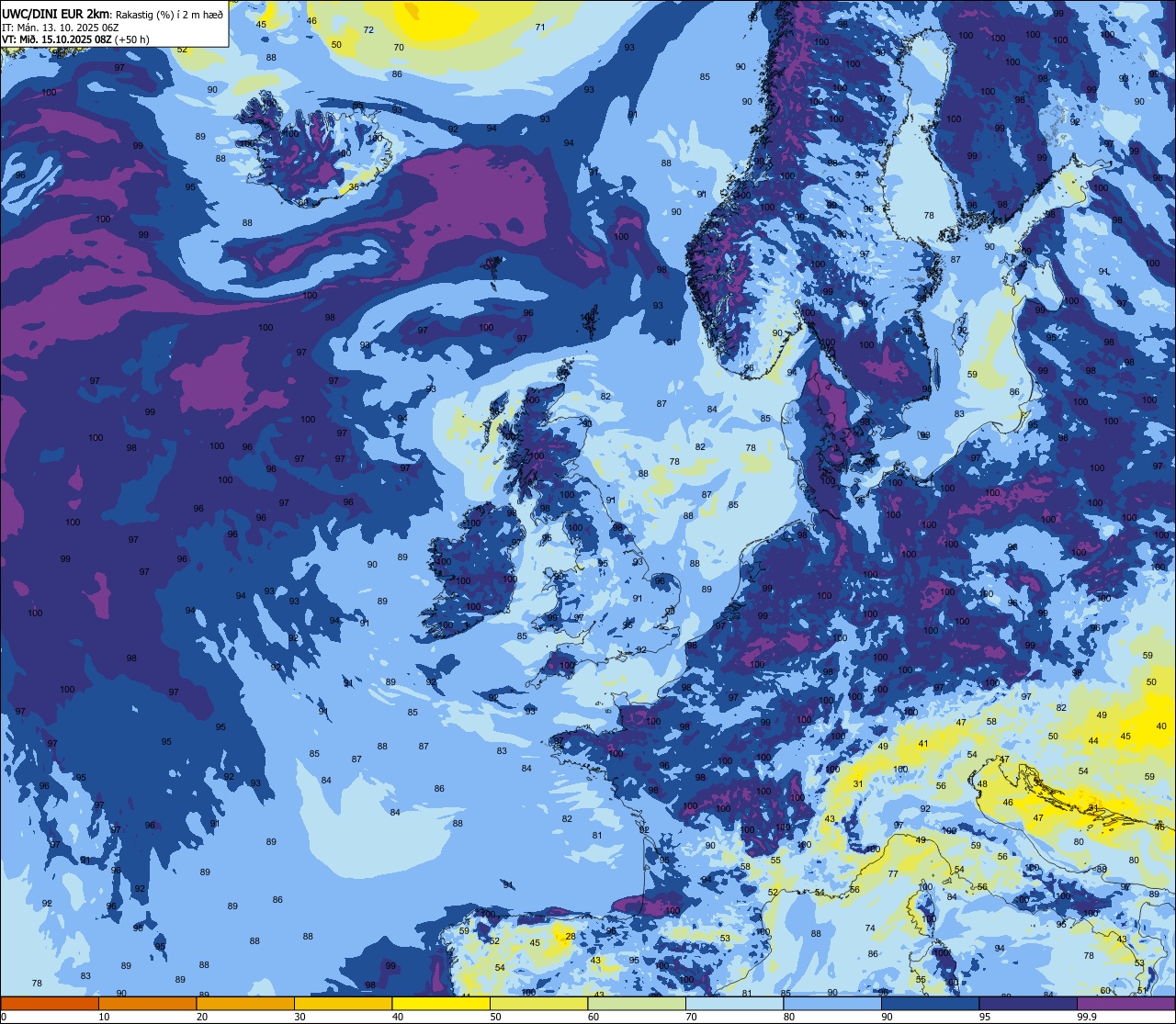Select the purple above-99.9 legend swatch
The image size is (1176, 1024).
(1125, 1003)
